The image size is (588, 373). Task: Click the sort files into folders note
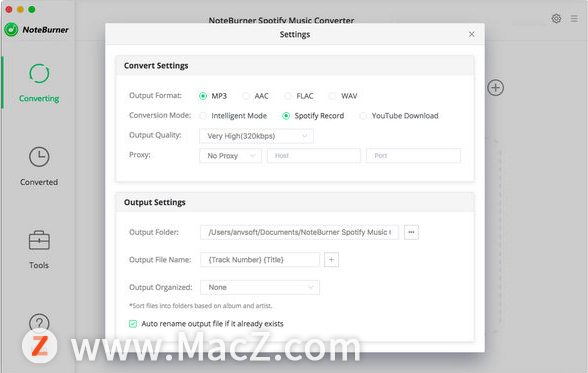(x=201, y=306)
